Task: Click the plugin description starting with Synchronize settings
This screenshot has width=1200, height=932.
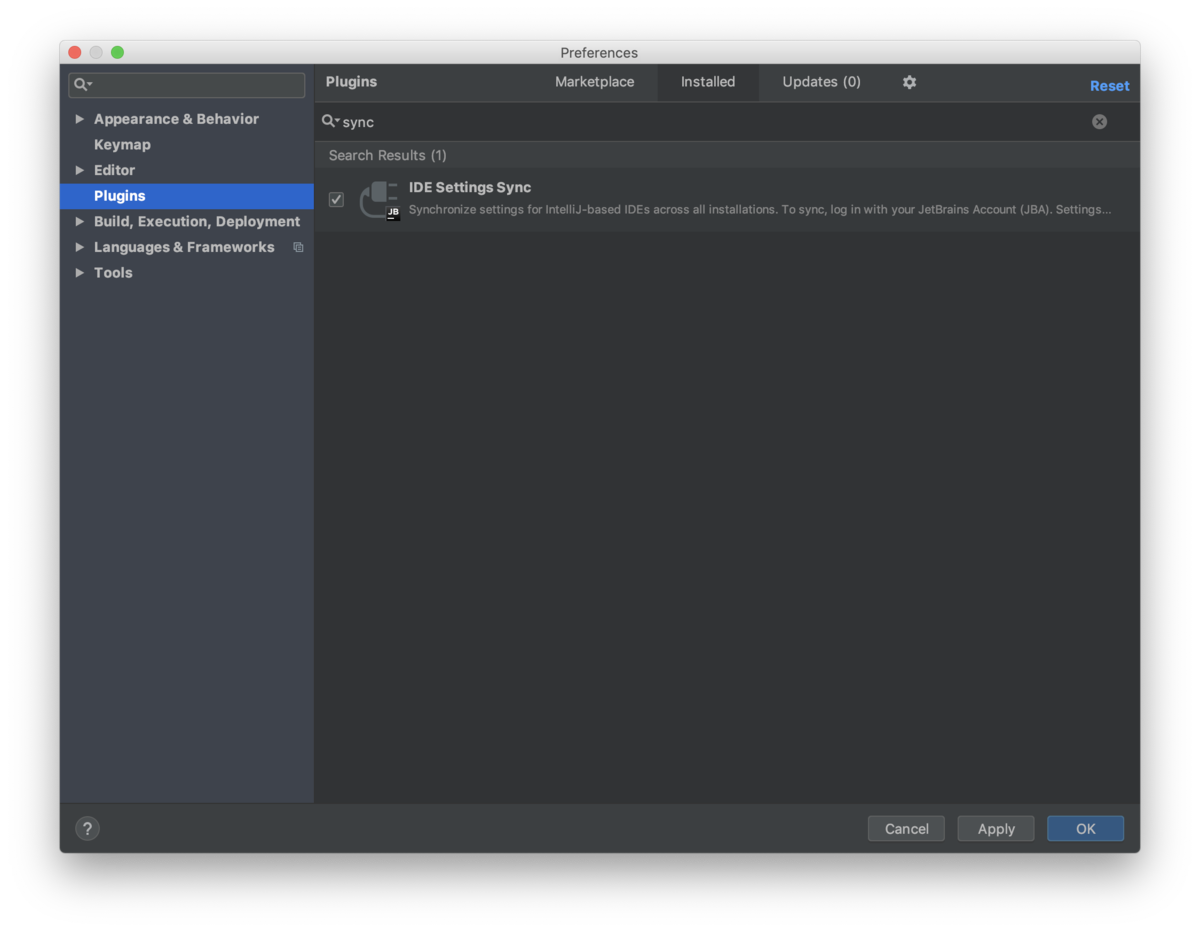Action: tap(760, 210)
